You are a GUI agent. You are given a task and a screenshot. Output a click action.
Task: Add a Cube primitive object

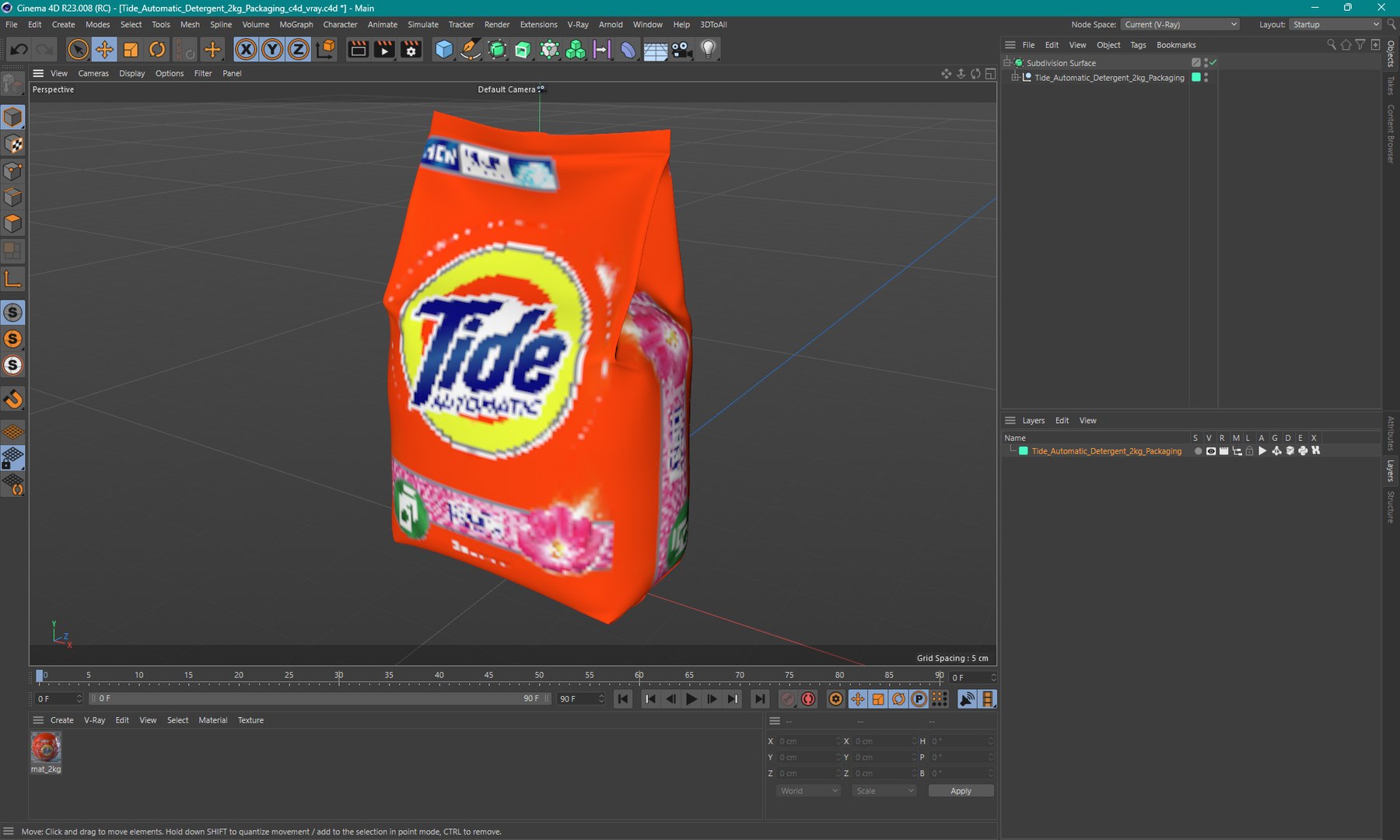444,50
